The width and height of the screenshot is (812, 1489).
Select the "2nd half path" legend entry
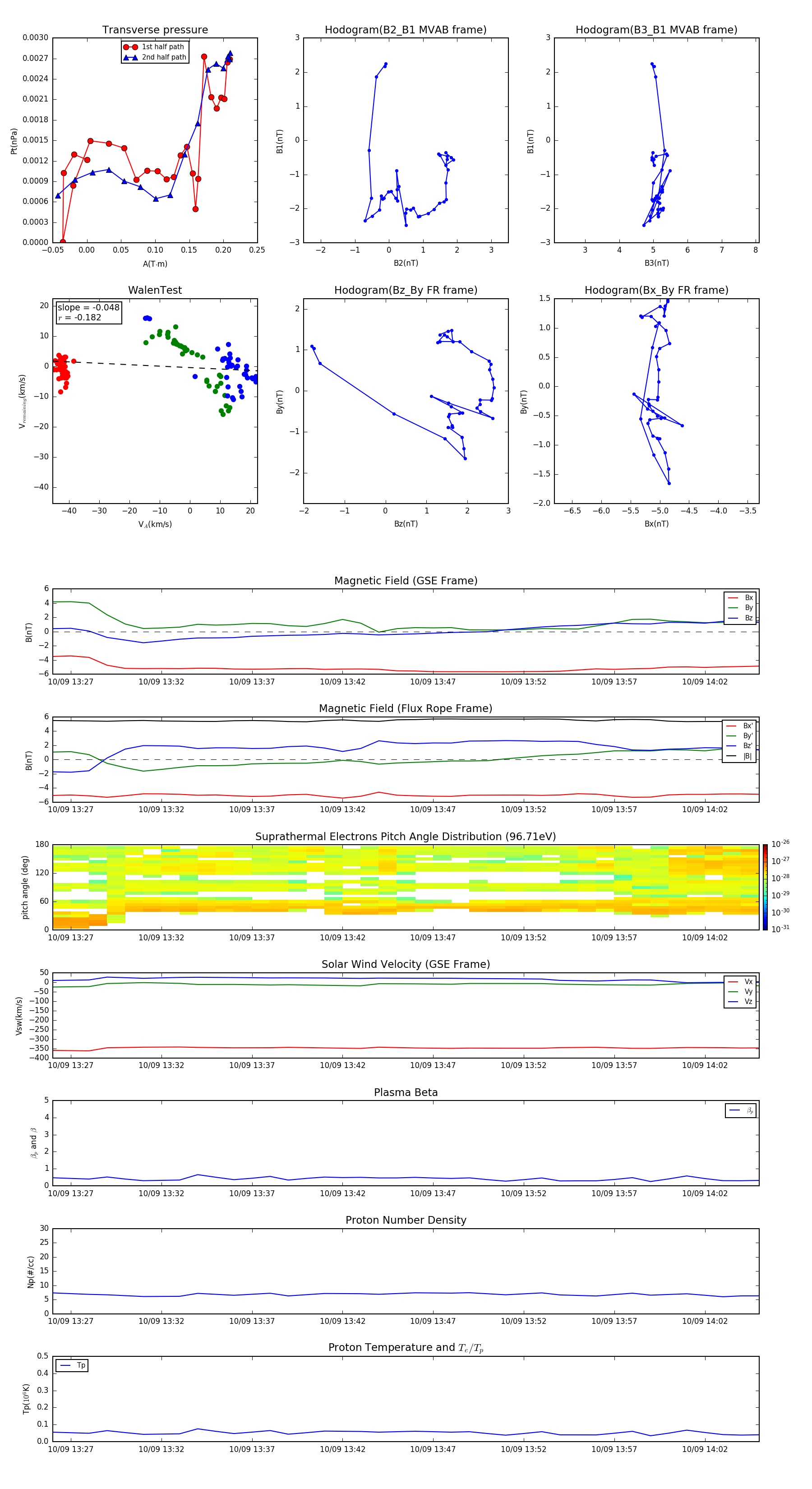pyautogui.click(x=155, y=57)
